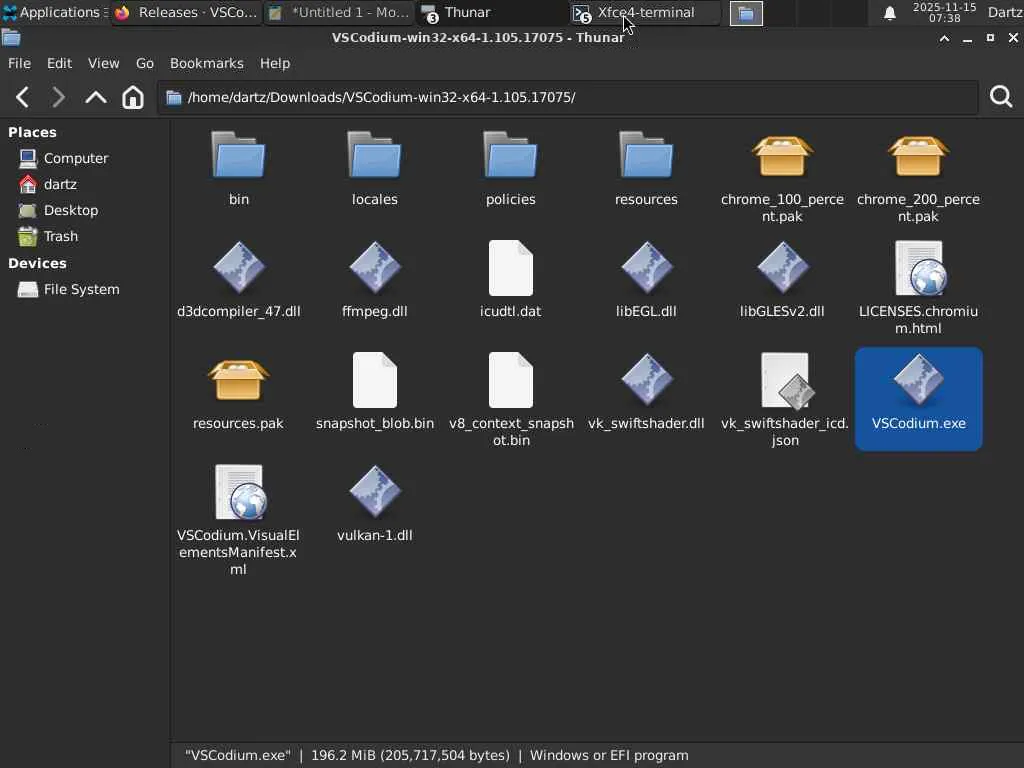The height and width of the screenshot is (768, 1024).
Task: Select icudtl.dat file
Action: click(511, 280)
